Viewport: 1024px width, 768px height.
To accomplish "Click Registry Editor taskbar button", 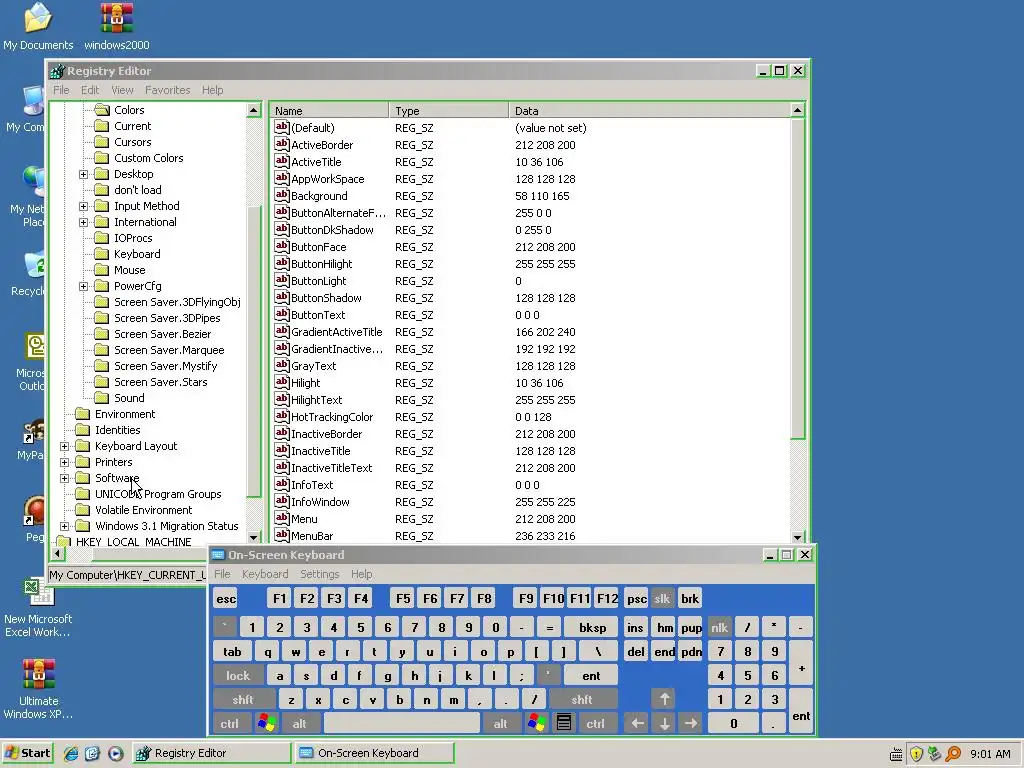I will tap(212, 753).
